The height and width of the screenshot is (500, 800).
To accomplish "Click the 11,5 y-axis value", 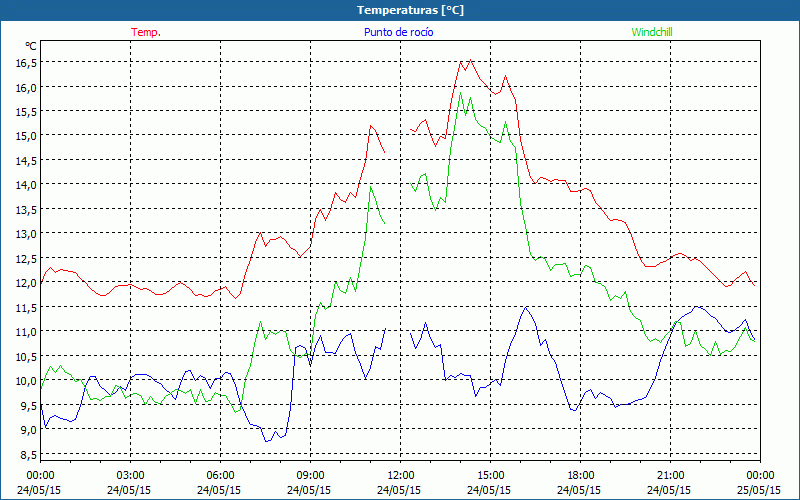I will pos(27,307).
